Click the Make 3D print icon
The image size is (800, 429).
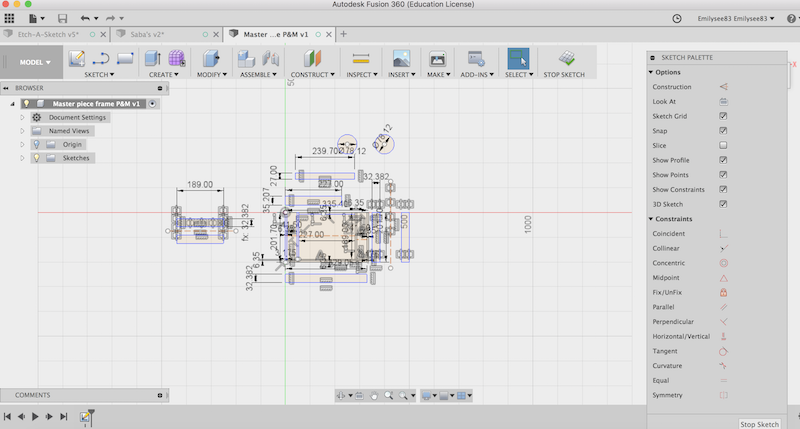438,59
